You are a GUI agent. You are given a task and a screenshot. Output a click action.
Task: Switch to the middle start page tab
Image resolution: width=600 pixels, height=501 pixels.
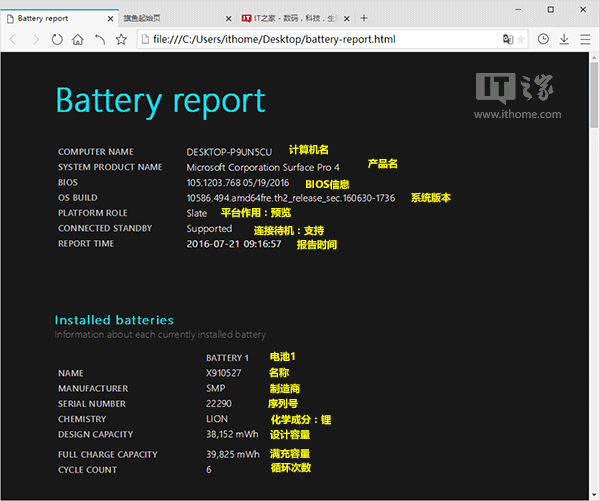[178, 18]
